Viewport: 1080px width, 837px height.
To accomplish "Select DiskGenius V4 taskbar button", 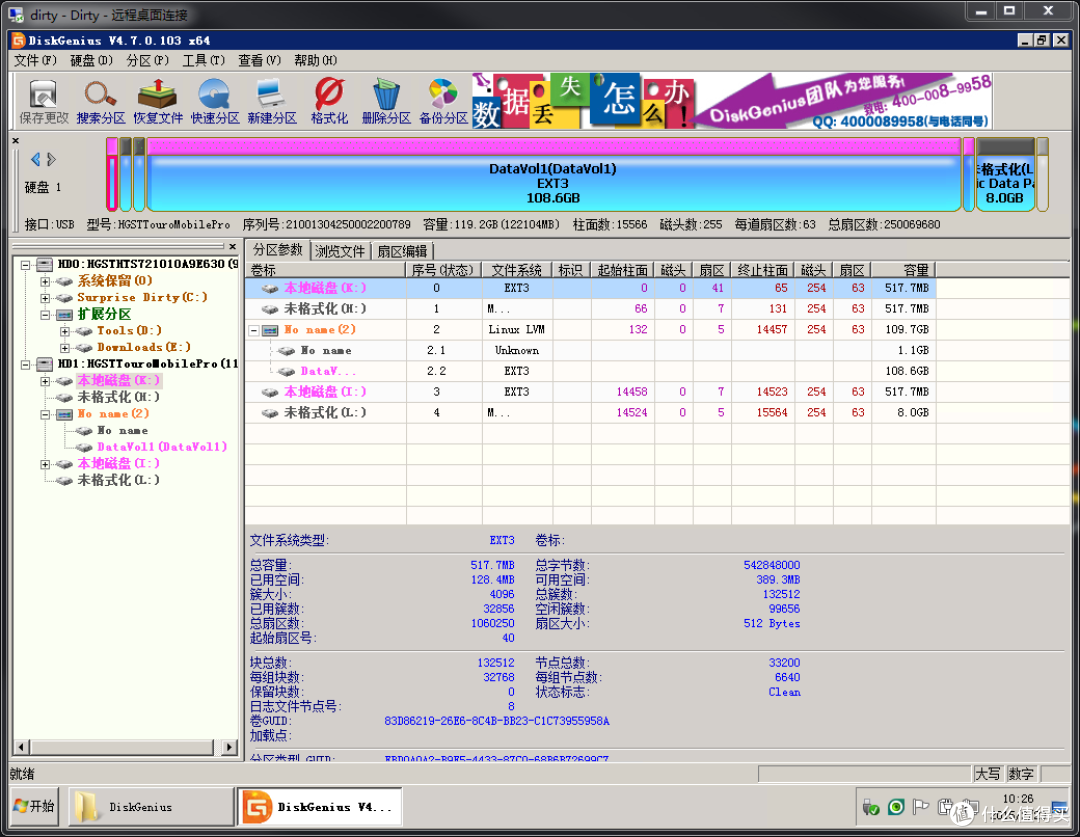I will [x=320, y=806].
